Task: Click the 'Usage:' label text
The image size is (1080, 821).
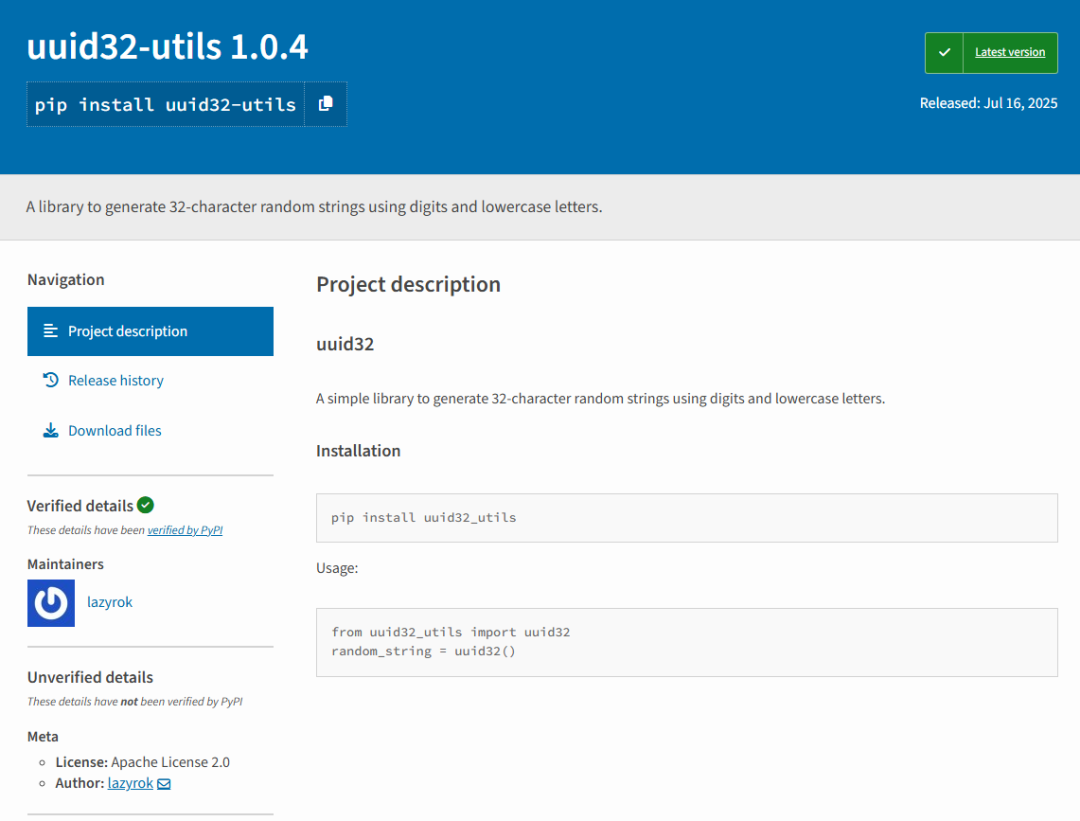Action: point(337,568)
